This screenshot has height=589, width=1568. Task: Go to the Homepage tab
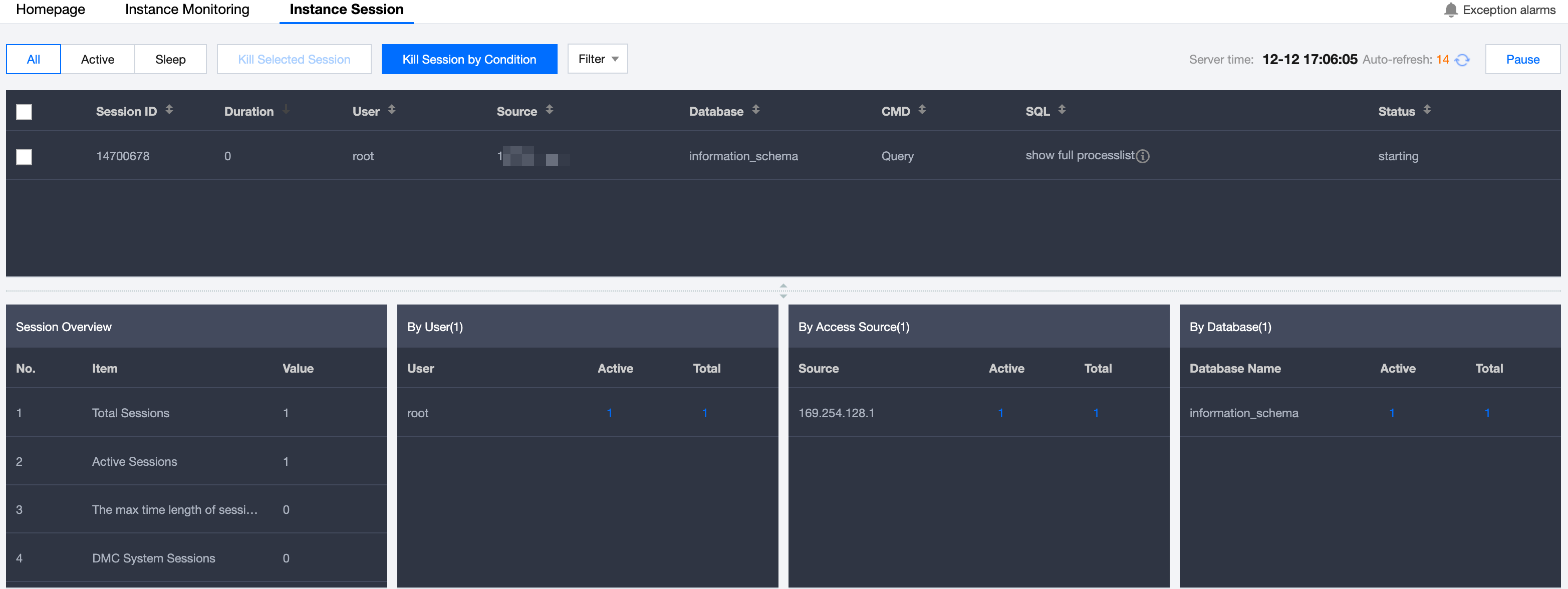pos(51,10)
